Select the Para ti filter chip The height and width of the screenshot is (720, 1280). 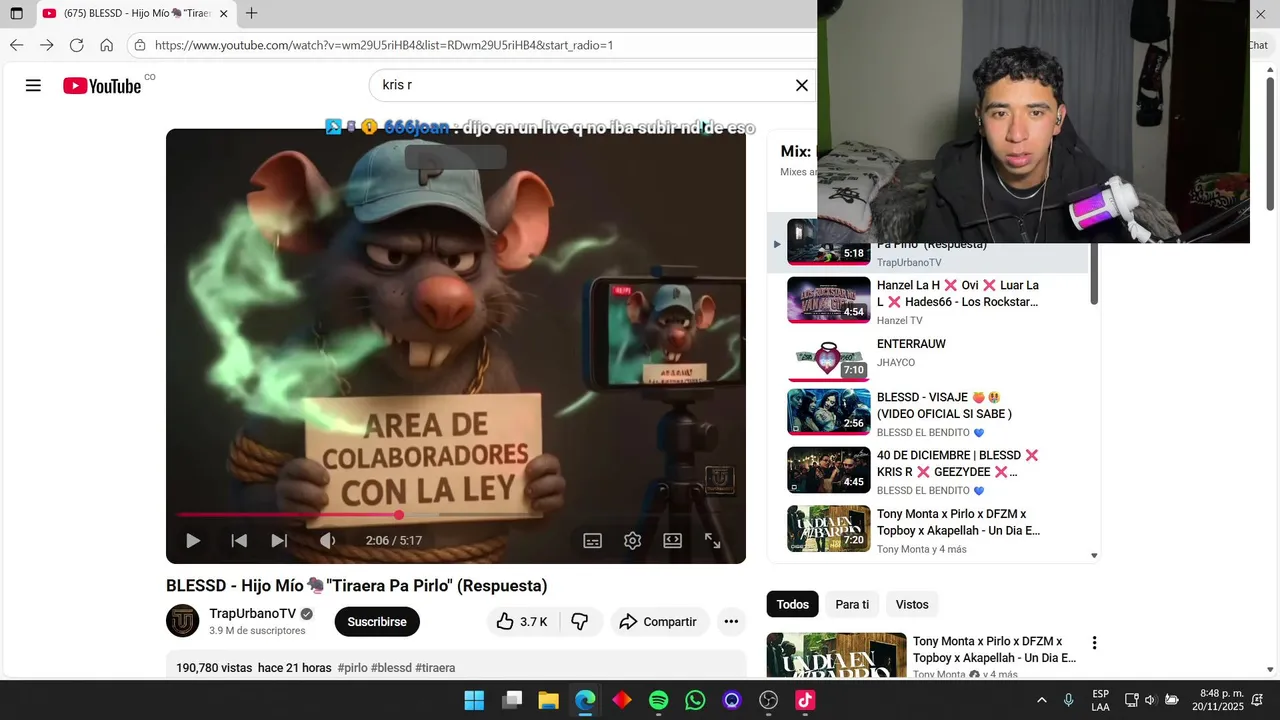click(852, 604)
